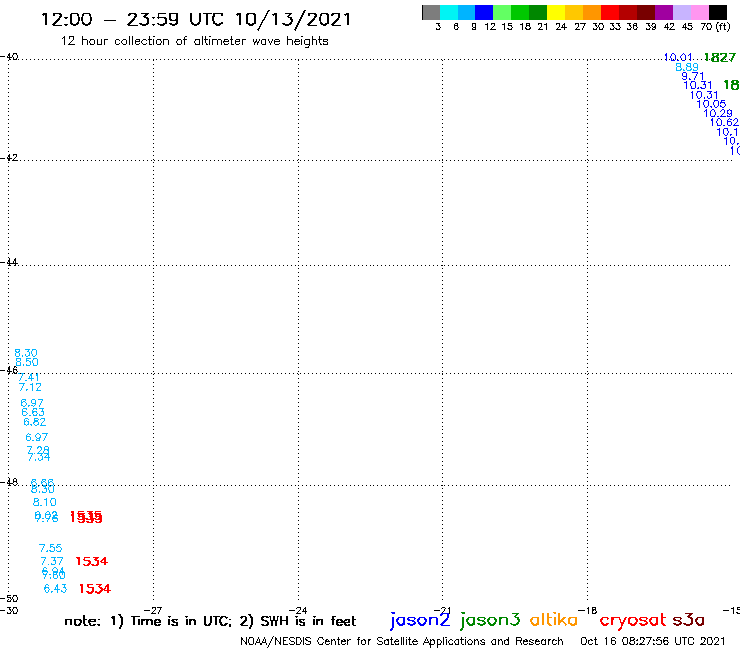Select the "-44" latitude axis label
Viewport: 740px width, 650px height.
(9, 262)
